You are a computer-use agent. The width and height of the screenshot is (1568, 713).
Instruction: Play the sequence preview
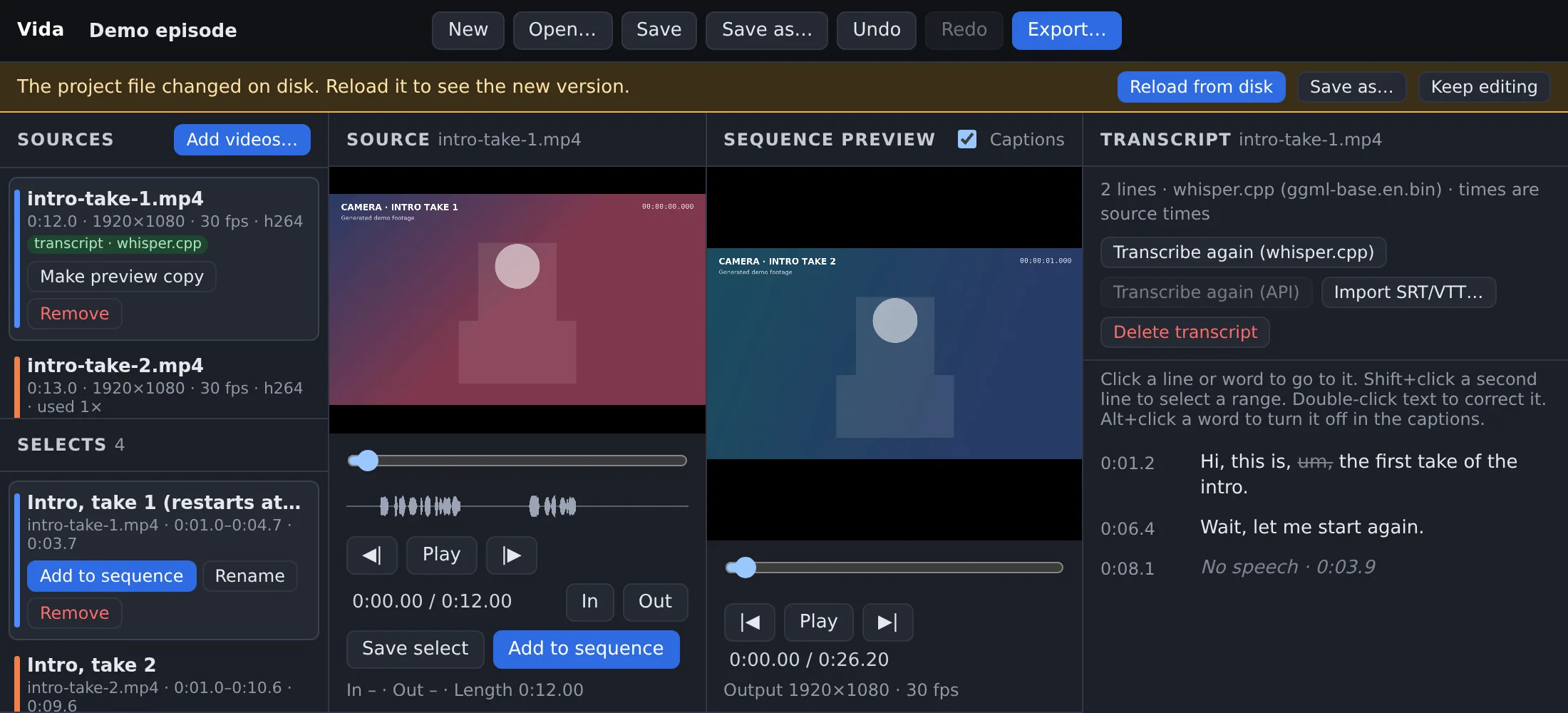818,622
